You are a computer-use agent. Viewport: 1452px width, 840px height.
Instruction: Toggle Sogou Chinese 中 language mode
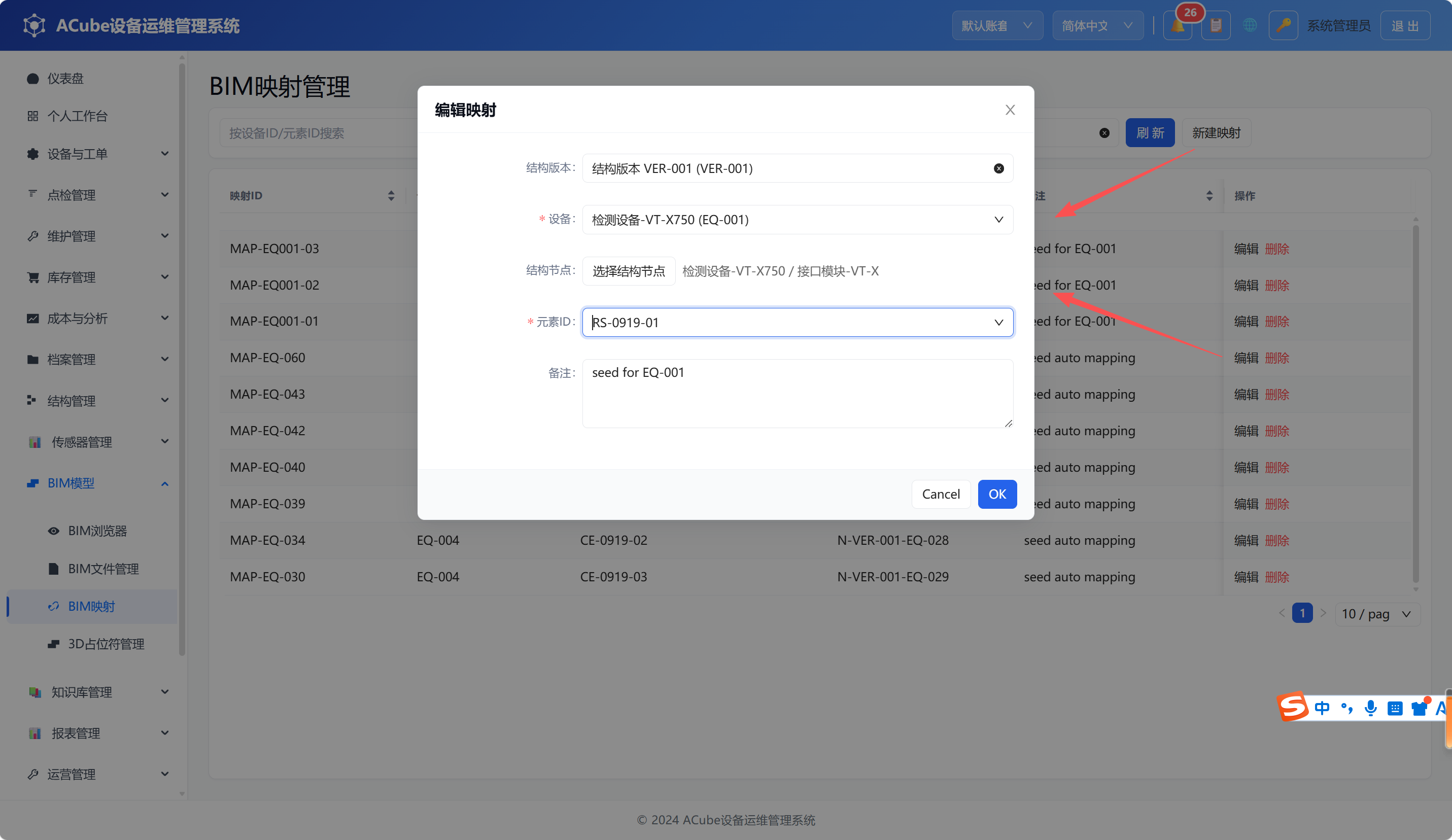[x=1322, y=708]
